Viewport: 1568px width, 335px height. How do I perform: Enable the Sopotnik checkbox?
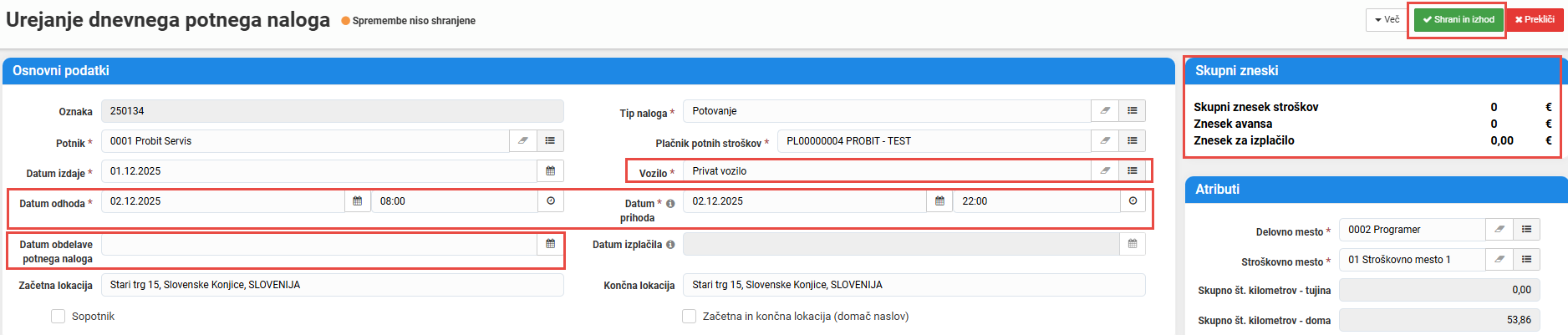[58, 317]
